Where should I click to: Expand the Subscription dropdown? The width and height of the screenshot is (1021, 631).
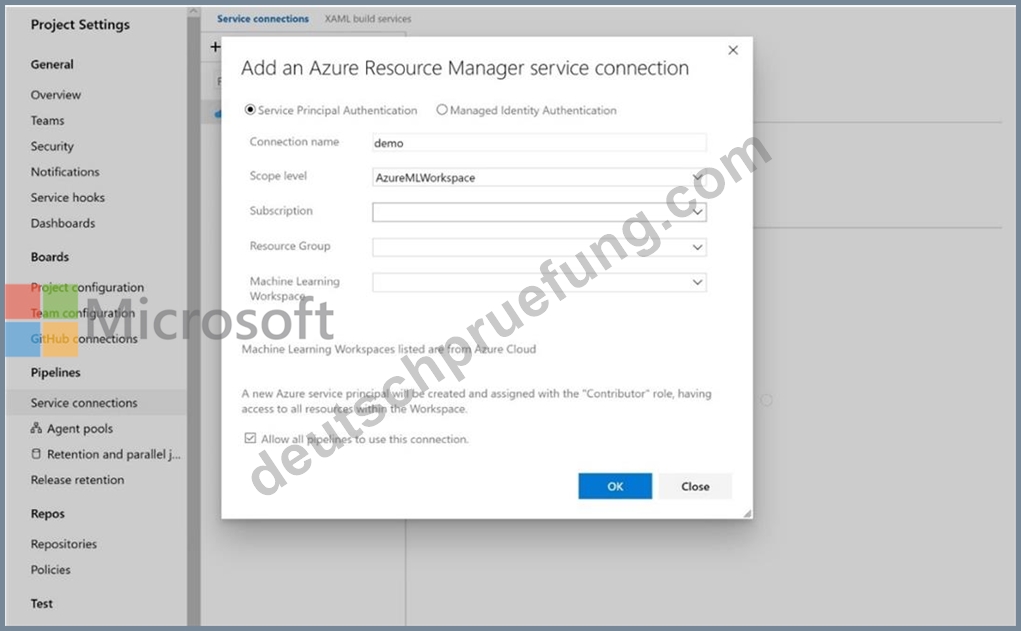click(539, 212)
